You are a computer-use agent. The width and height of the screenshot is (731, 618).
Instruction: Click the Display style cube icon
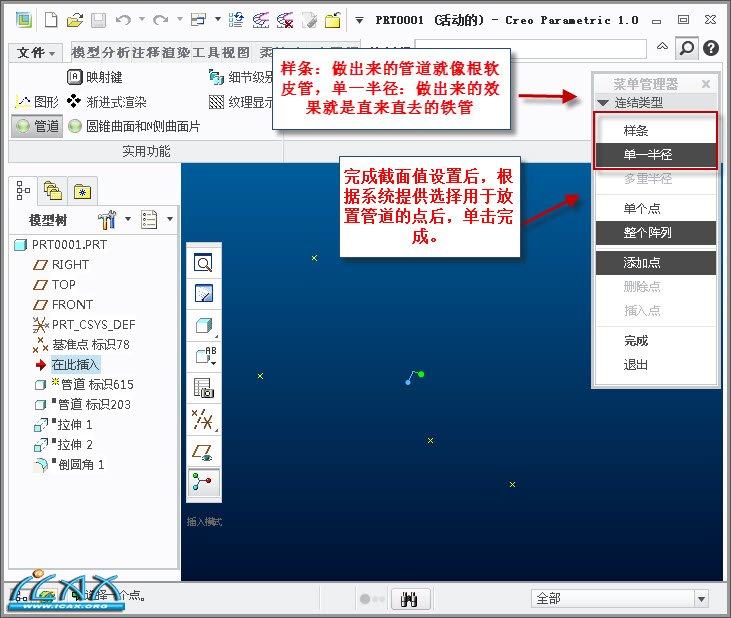[x=204, y=325]
